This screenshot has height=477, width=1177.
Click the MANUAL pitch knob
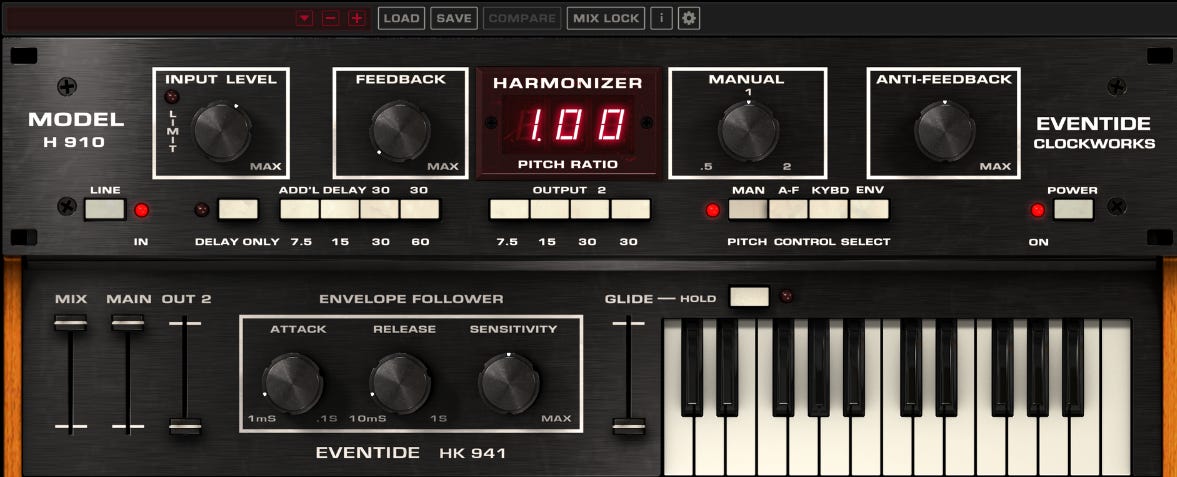pyautogui.click(x=748, y=131)
